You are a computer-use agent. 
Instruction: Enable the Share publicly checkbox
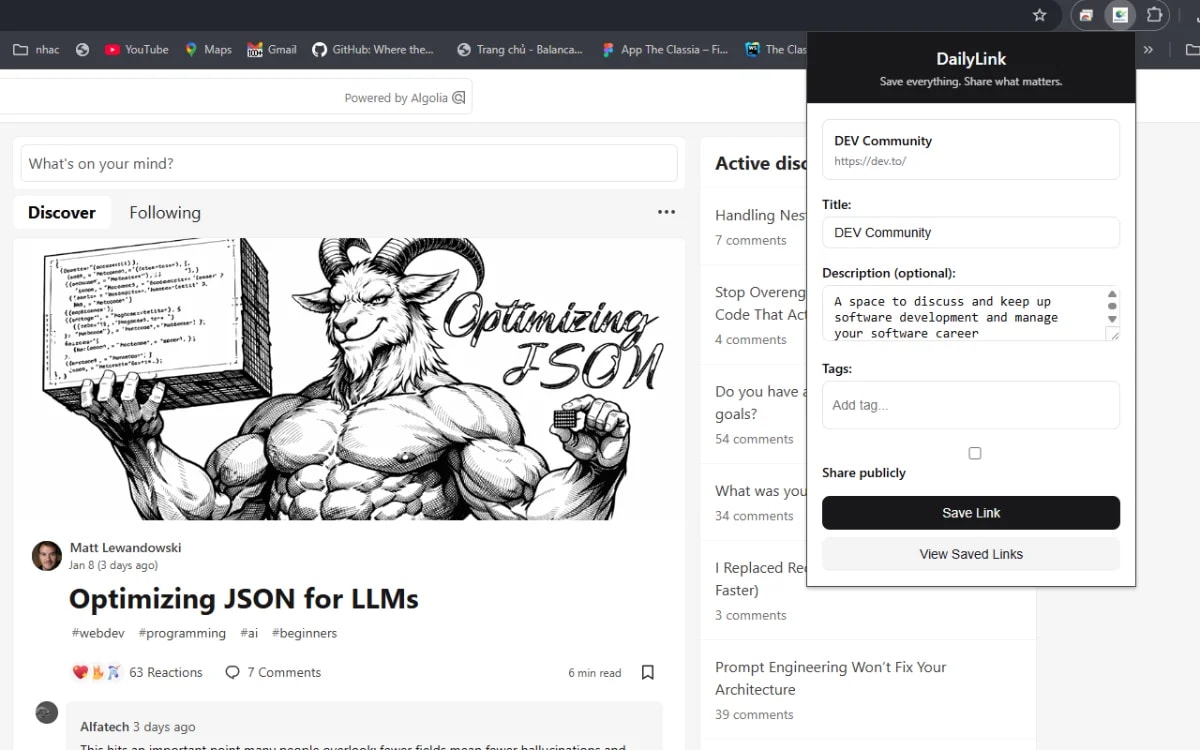[975, 453]
